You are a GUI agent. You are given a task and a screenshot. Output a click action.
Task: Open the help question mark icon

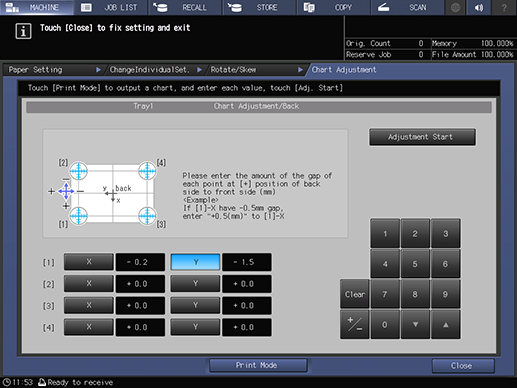coord(504,7)
